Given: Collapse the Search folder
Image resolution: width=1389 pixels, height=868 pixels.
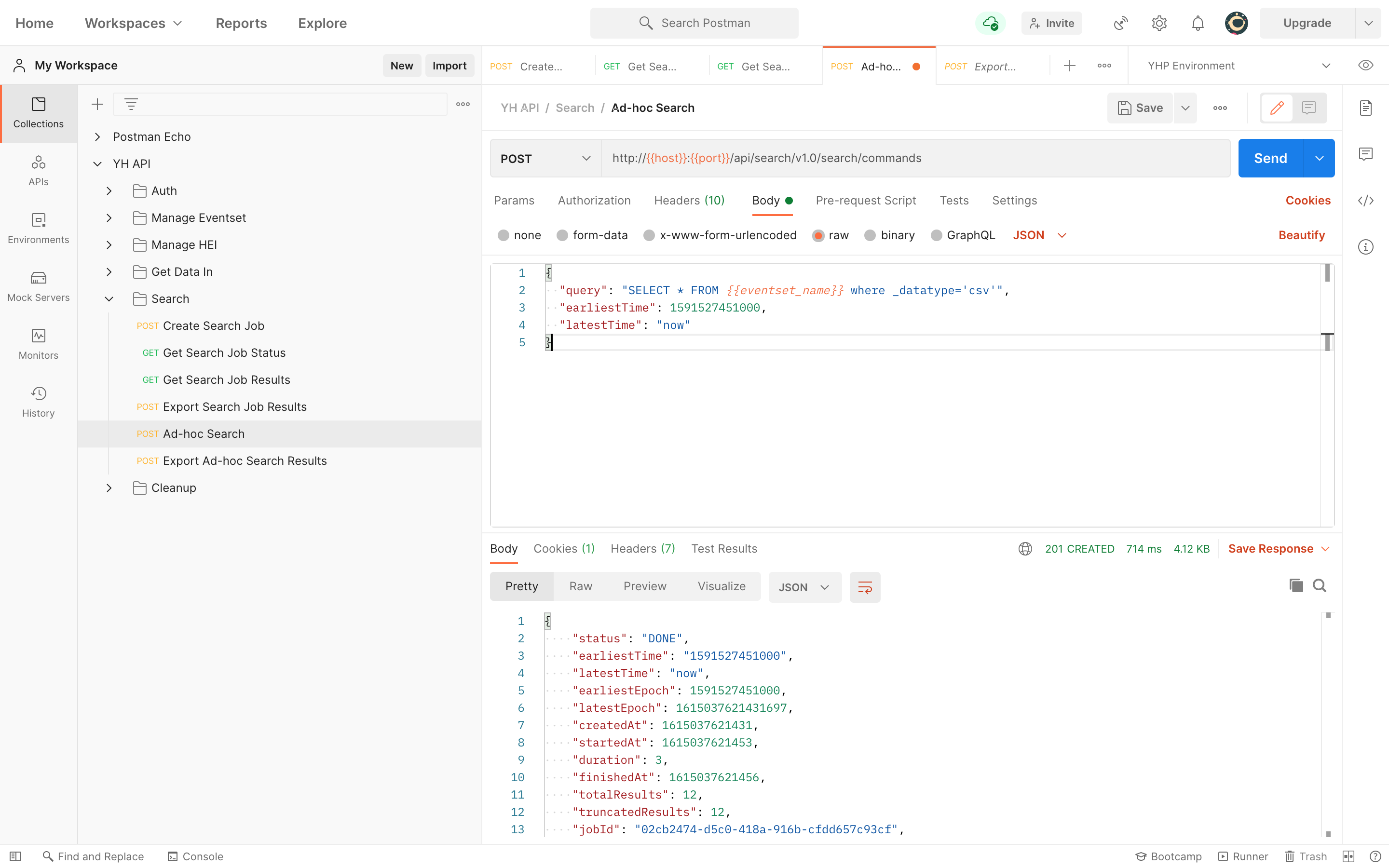Looking at the screenshot, I should [x=109, y=298].
